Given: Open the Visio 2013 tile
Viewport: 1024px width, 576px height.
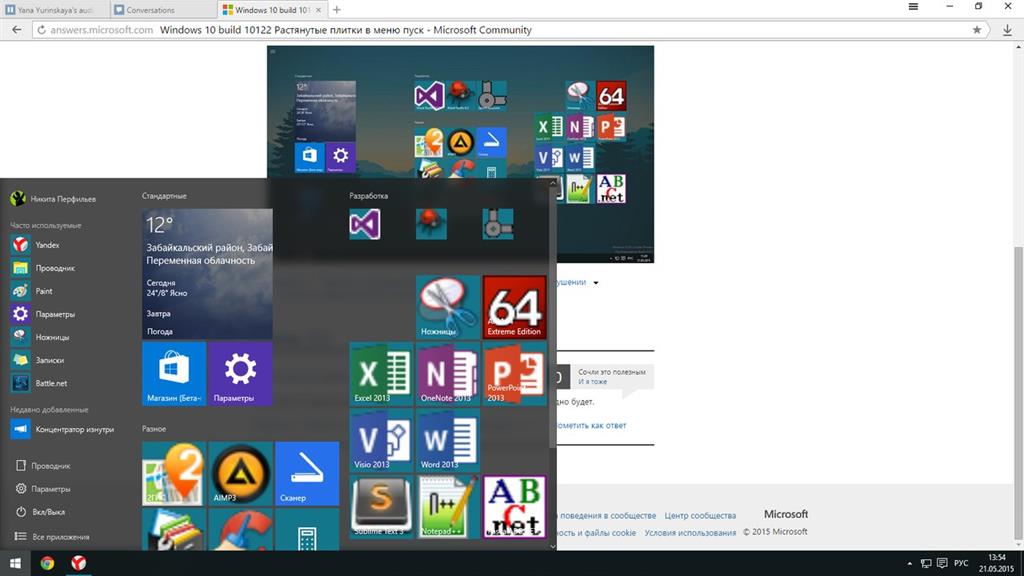Looking at the screenshot, I should pos(381,441).
